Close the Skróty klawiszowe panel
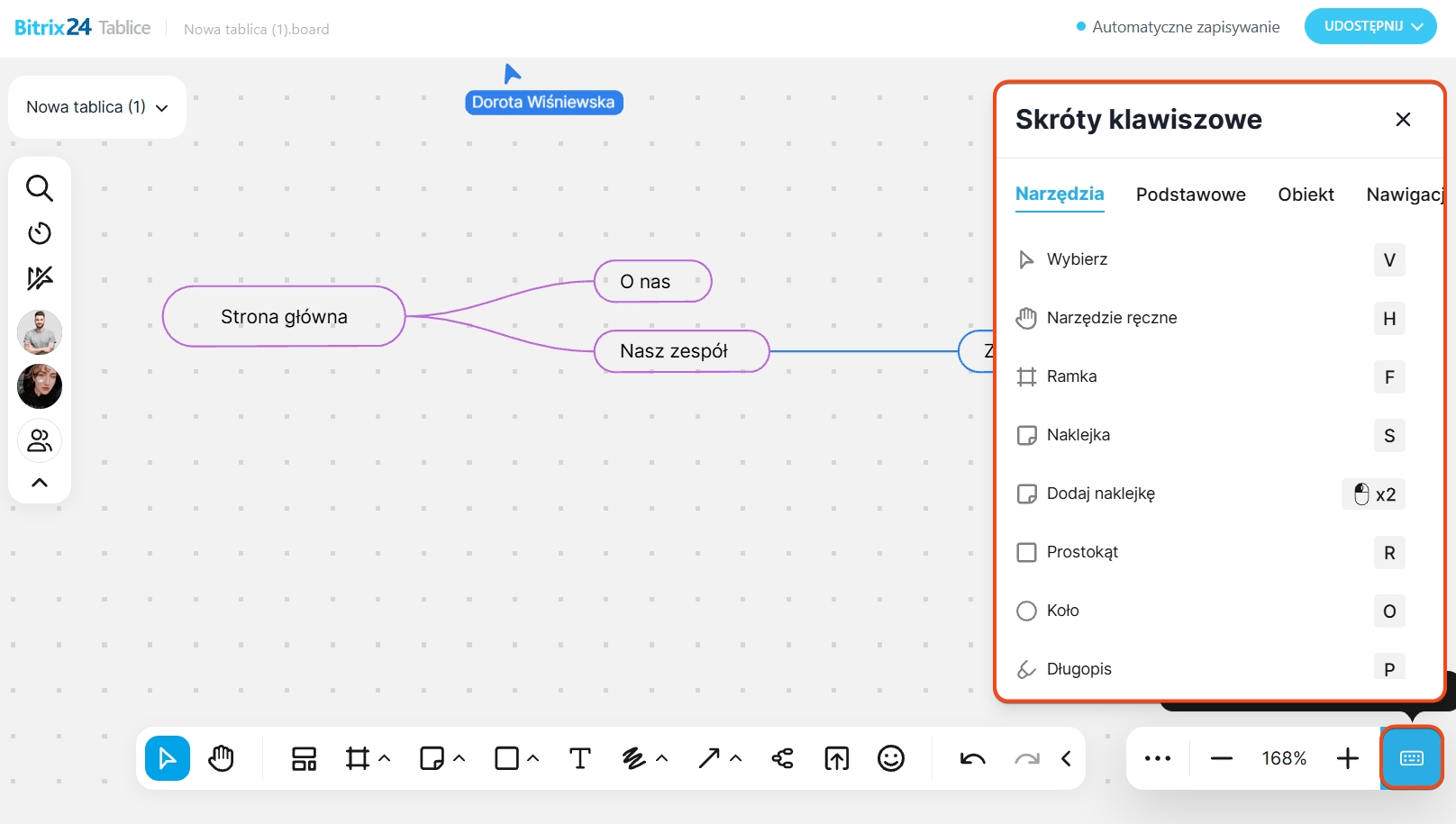 click(1403, 120)
